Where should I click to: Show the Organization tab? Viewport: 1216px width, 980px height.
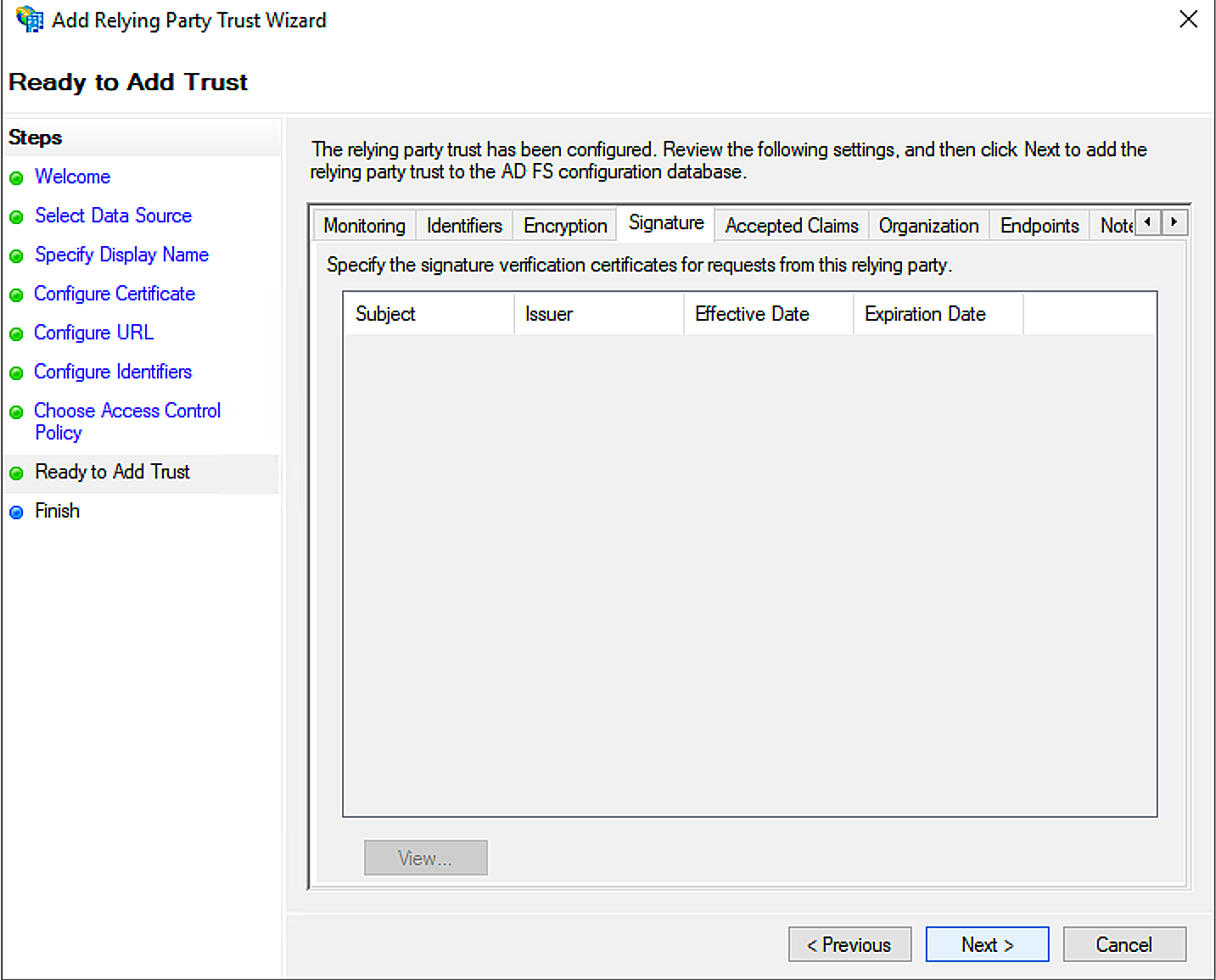(x=928, y=226)
